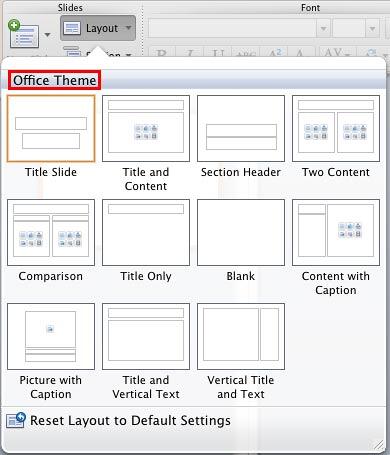Click the Title Only label text

146,276
